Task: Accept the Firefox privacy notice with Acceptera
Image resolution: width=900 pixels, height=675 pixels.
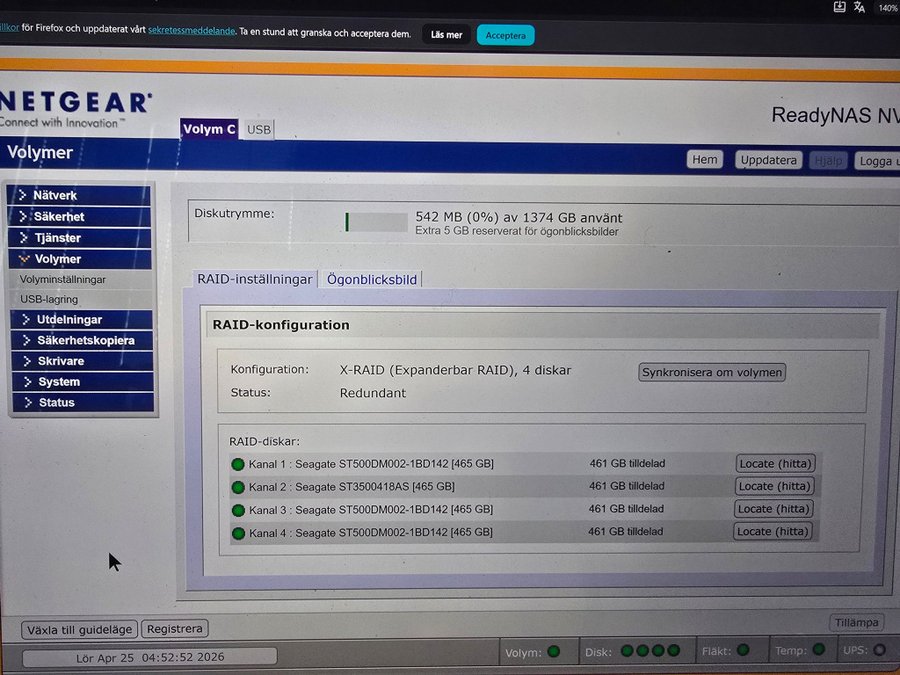Action: click(505, 35)
